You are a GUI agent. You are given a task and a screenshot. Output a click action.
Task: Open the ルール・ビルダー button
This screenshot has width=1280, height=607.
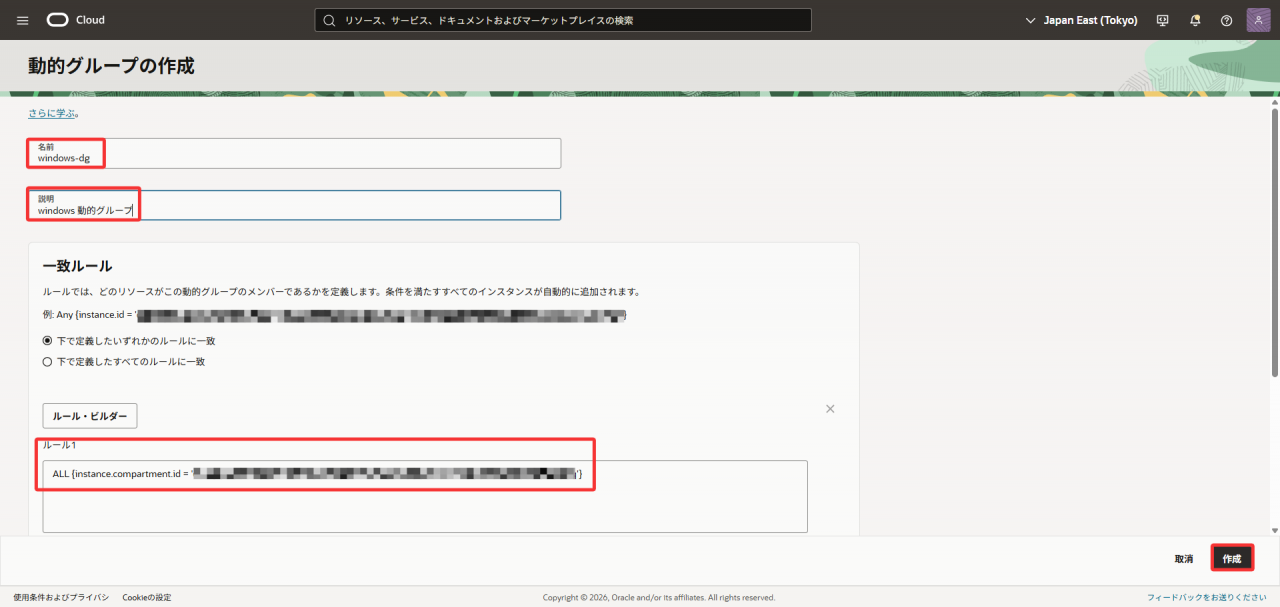pyautogui.click(x=90, y=416)
